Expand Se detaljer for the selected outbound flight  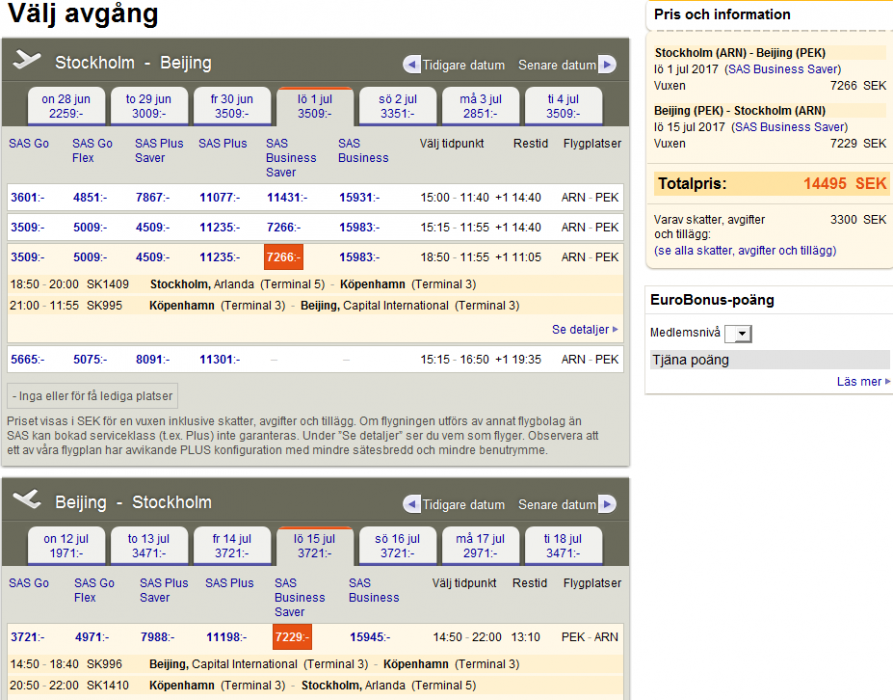[x=585, y=329]
